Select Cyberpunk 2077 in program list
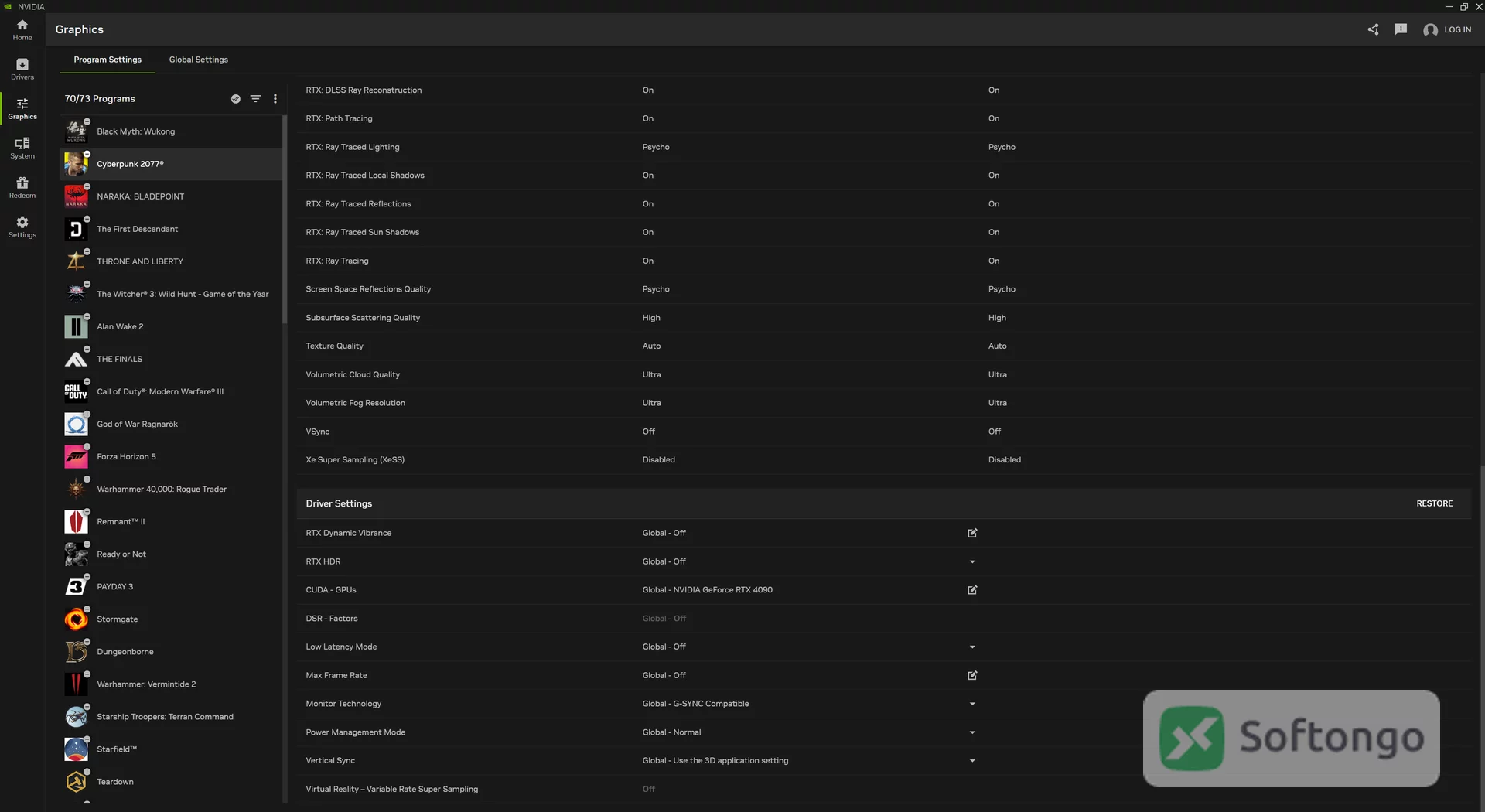The image size is (1485, 812). (x=171, y=164)
